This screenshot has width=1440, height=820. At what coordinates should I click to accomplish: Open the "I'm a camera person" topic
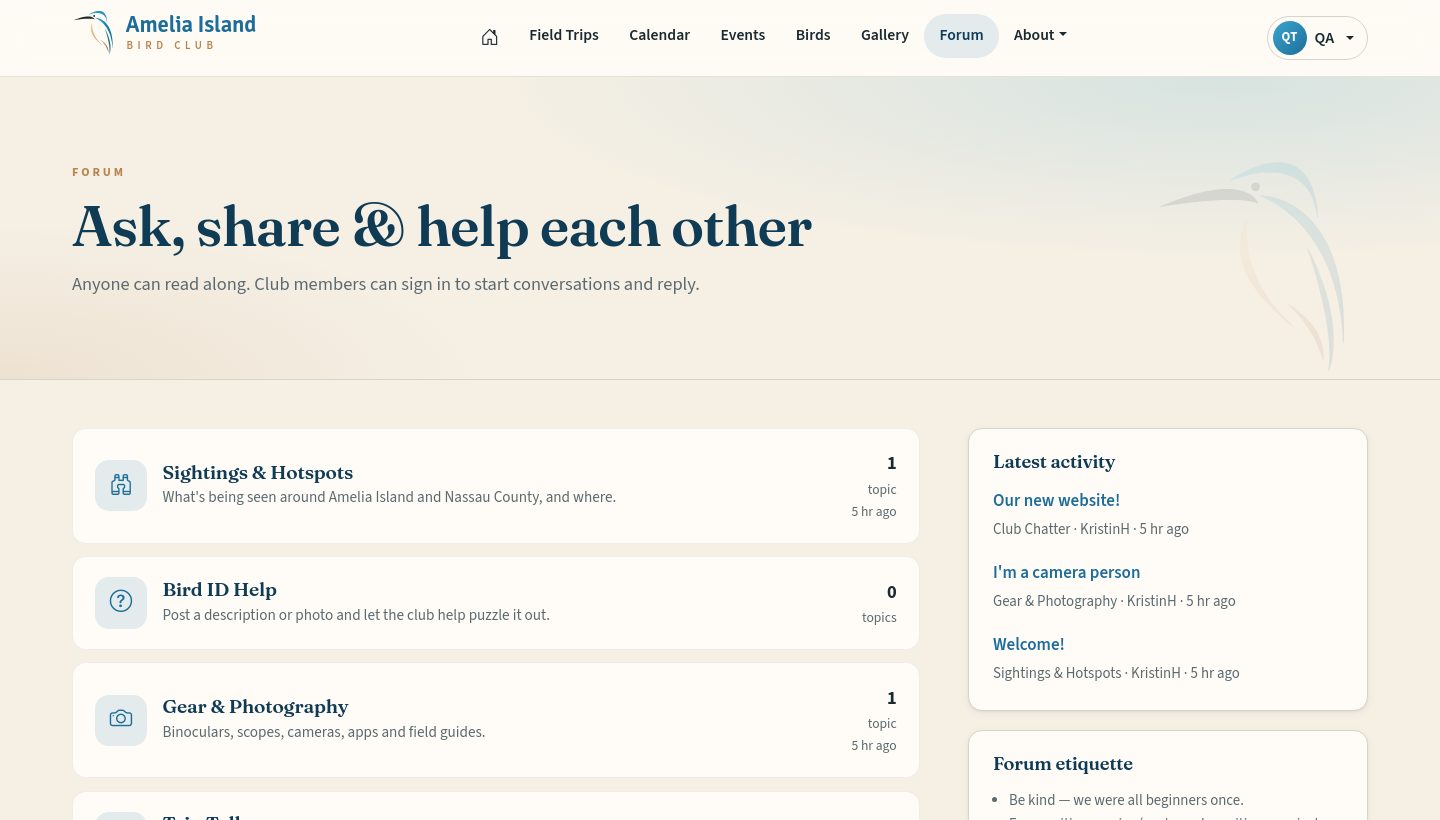pyautogui.click(x=1066, y=572)
